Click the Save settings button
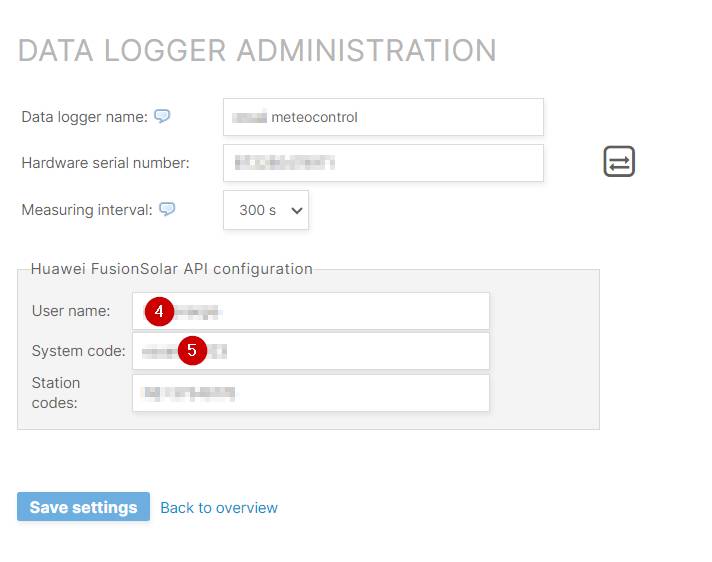Screen dimensions: 712x562 [84, 507]
